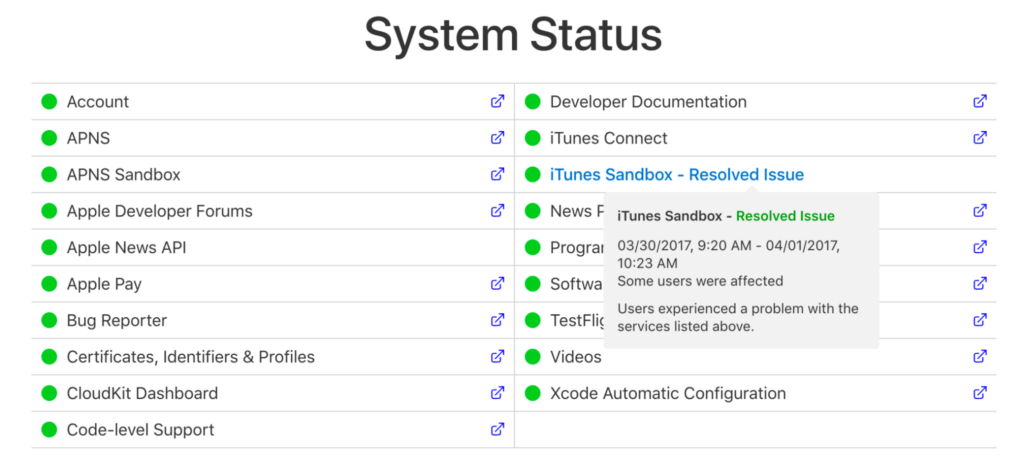
Task: Click iTunes Connect external link icon
Action: (980, 138)
